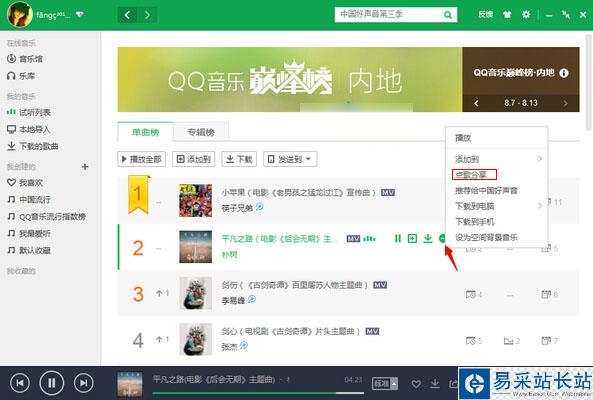This screenshot has height=400, width=593.
Task: Play previous track in player bar
Action: click(20, 383)
